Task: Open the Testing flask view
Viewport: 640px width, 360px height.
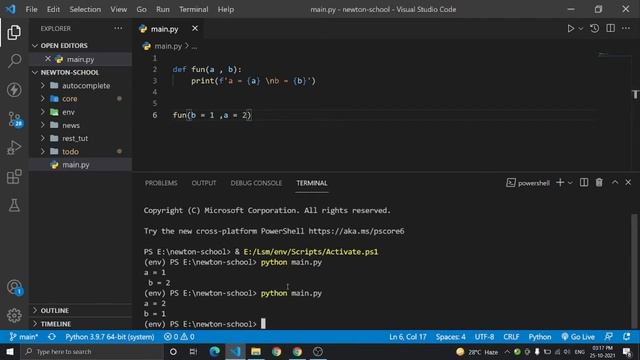Action: click(14, 205)
